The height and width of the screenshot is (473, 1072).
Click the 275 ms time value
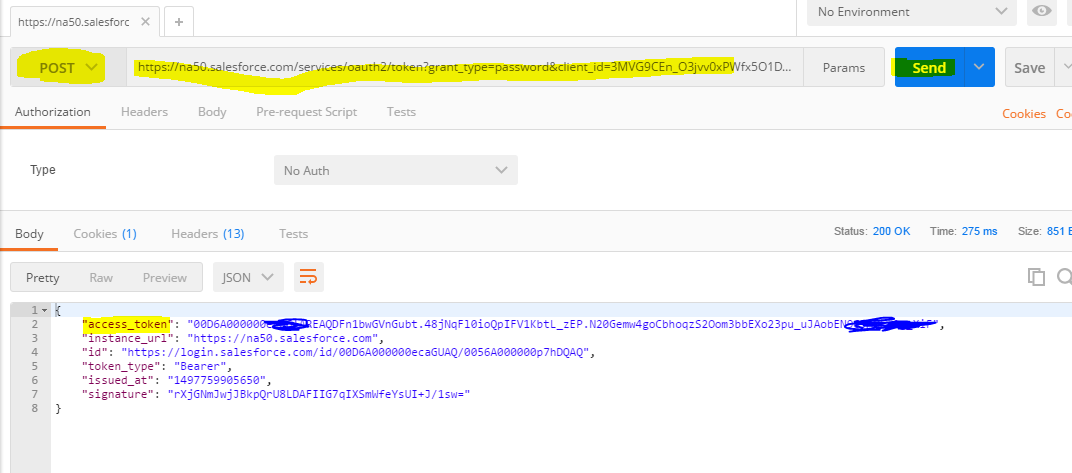tap(980, 231)
